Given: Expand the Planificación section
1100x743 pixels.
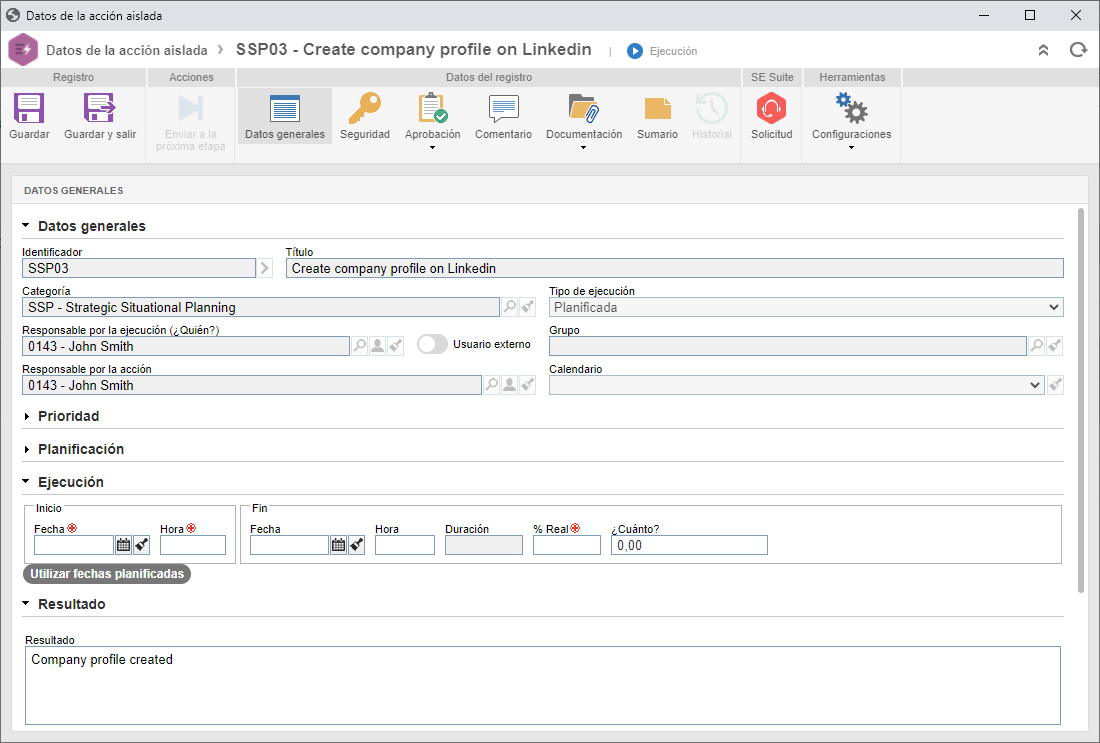Looking at the screenshot, I should click(27, 450).
